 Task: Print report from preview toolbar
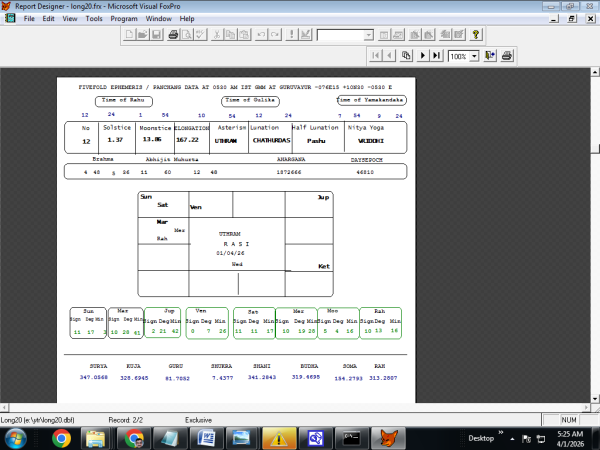[506, 56]
